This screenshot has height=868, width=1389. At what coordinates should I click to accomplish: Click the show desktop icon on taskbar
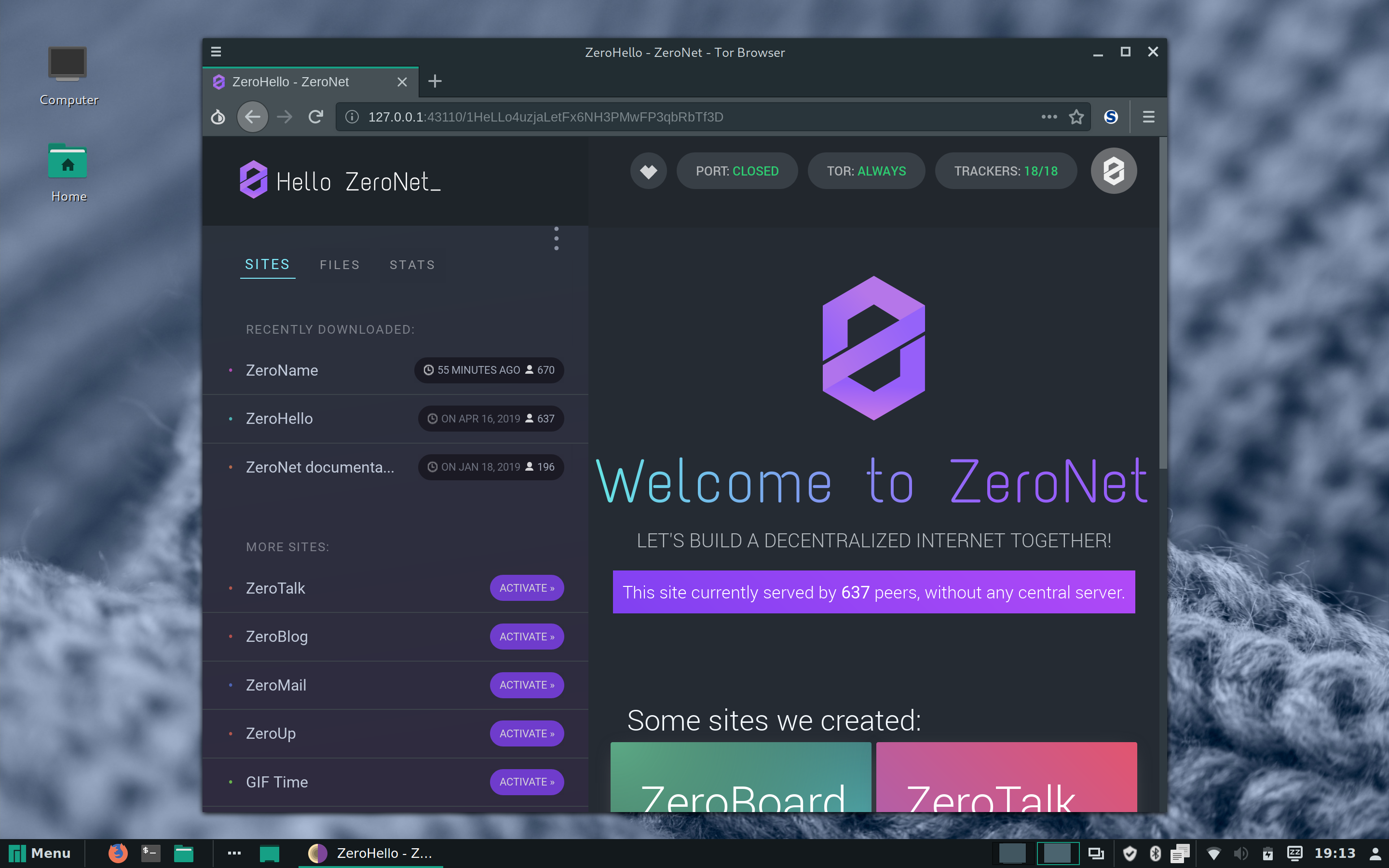point(269,854)
